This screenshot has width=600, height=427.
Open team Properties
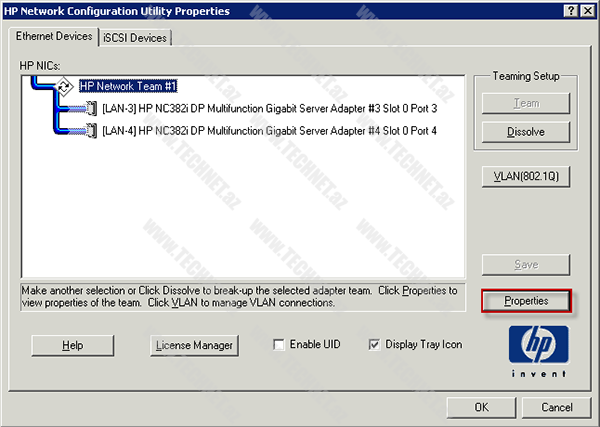526,301
